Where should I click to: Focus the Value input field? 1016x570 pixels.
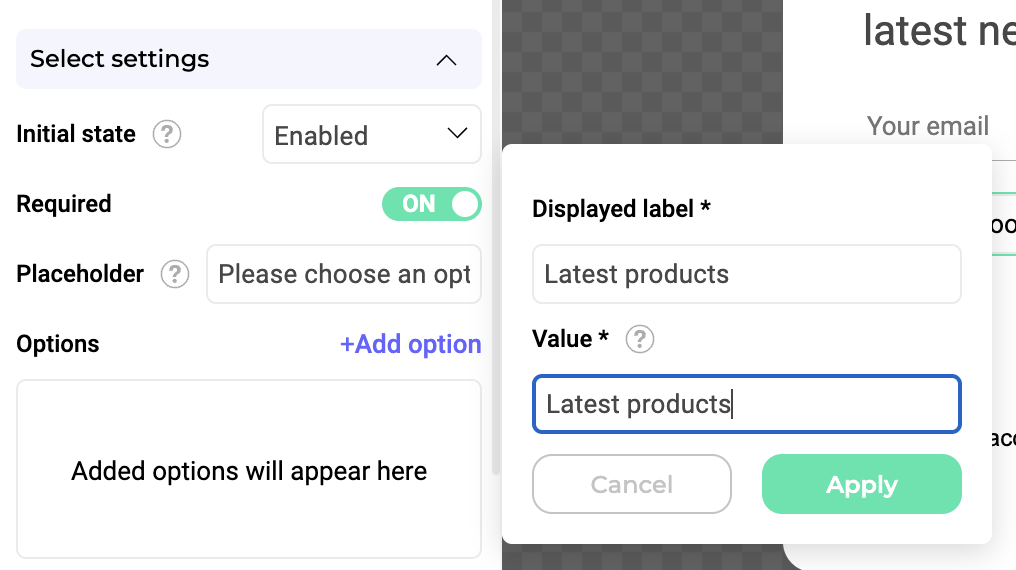(746, 404)
